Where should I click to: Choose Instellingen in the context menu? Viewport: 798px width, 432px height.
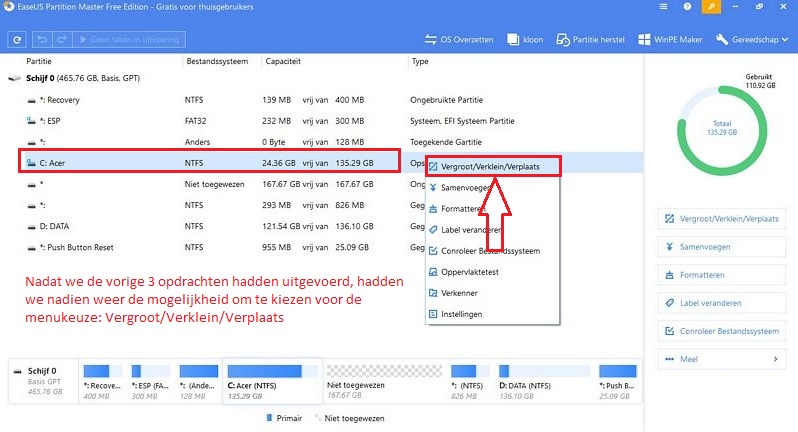[x=493, y=314]
